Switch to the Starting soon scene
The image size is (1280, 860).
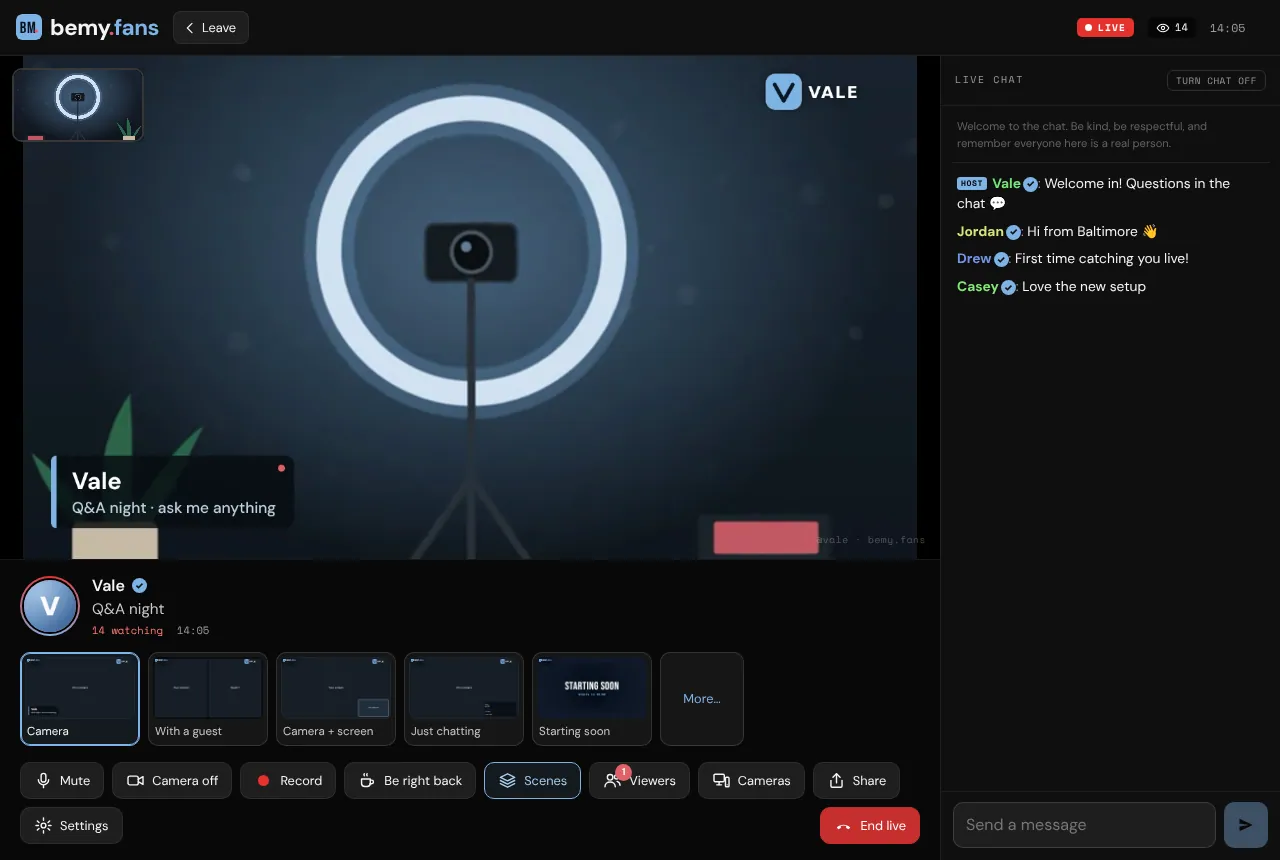click(592, 699)
